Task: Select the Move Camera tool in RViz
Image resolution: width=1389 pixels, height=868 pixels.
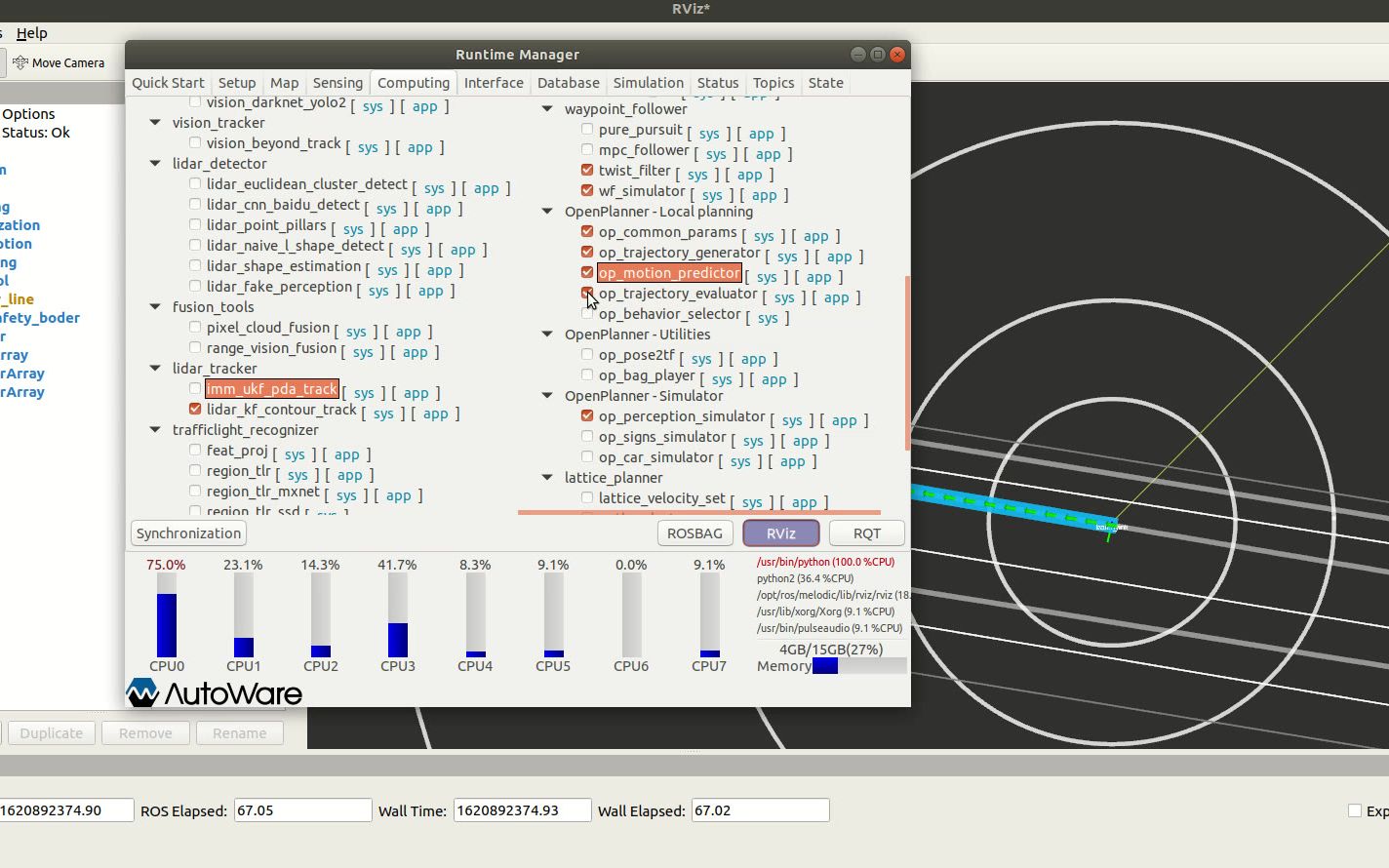Action: [x=59, y=62]
